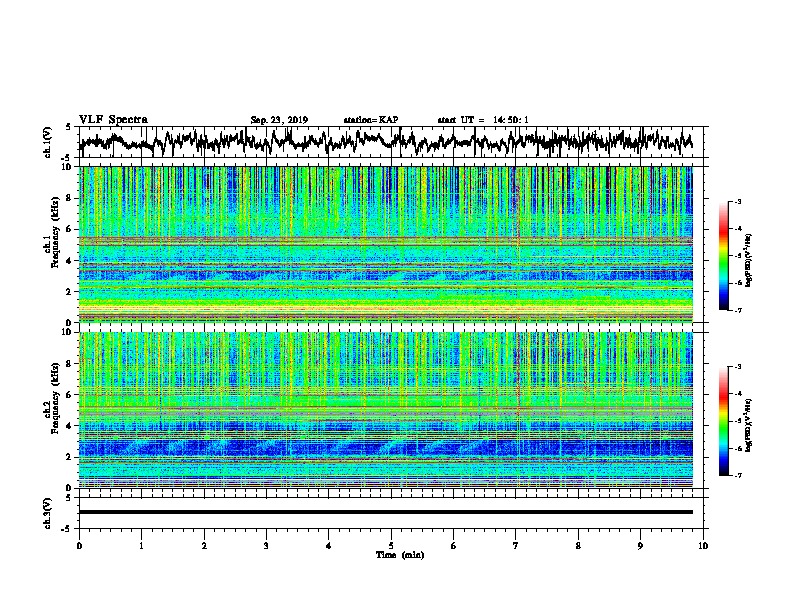Click the ch.2 spectrogram panel
The image size is (792, 612).
pos(385,410)
